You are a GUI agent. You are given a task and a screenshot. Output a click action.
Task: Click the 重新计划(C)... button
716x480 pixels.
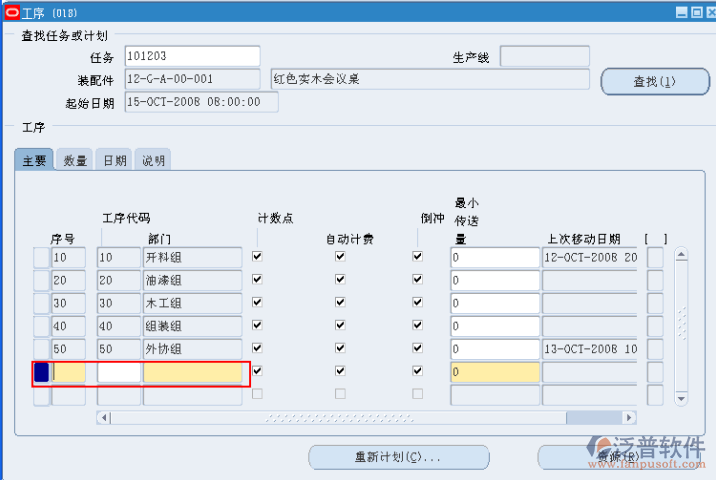(399, 457)
